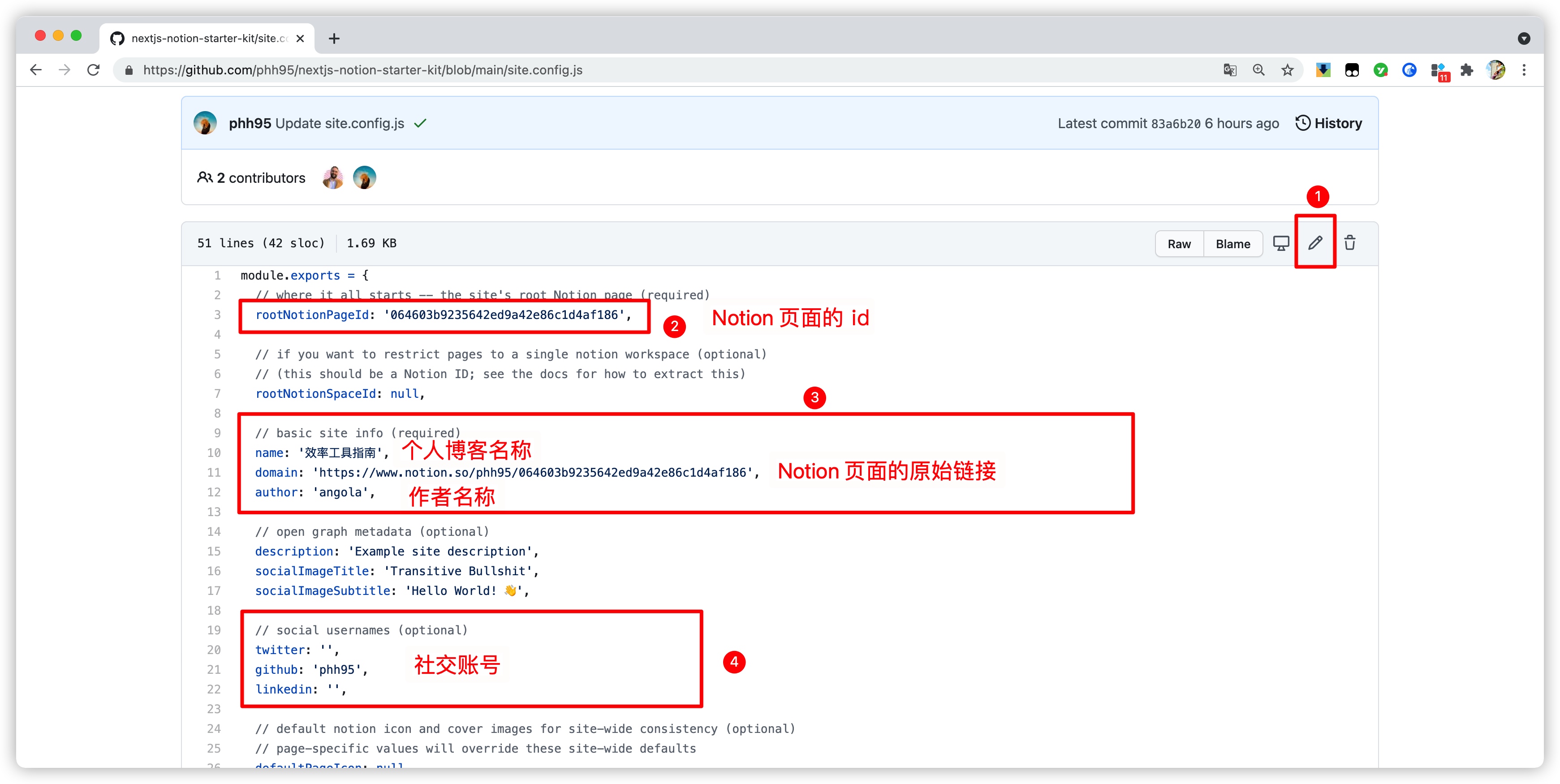Click the bookmark star in address bar
The width and height of the screenshot is (1560, 784).
1288,70
